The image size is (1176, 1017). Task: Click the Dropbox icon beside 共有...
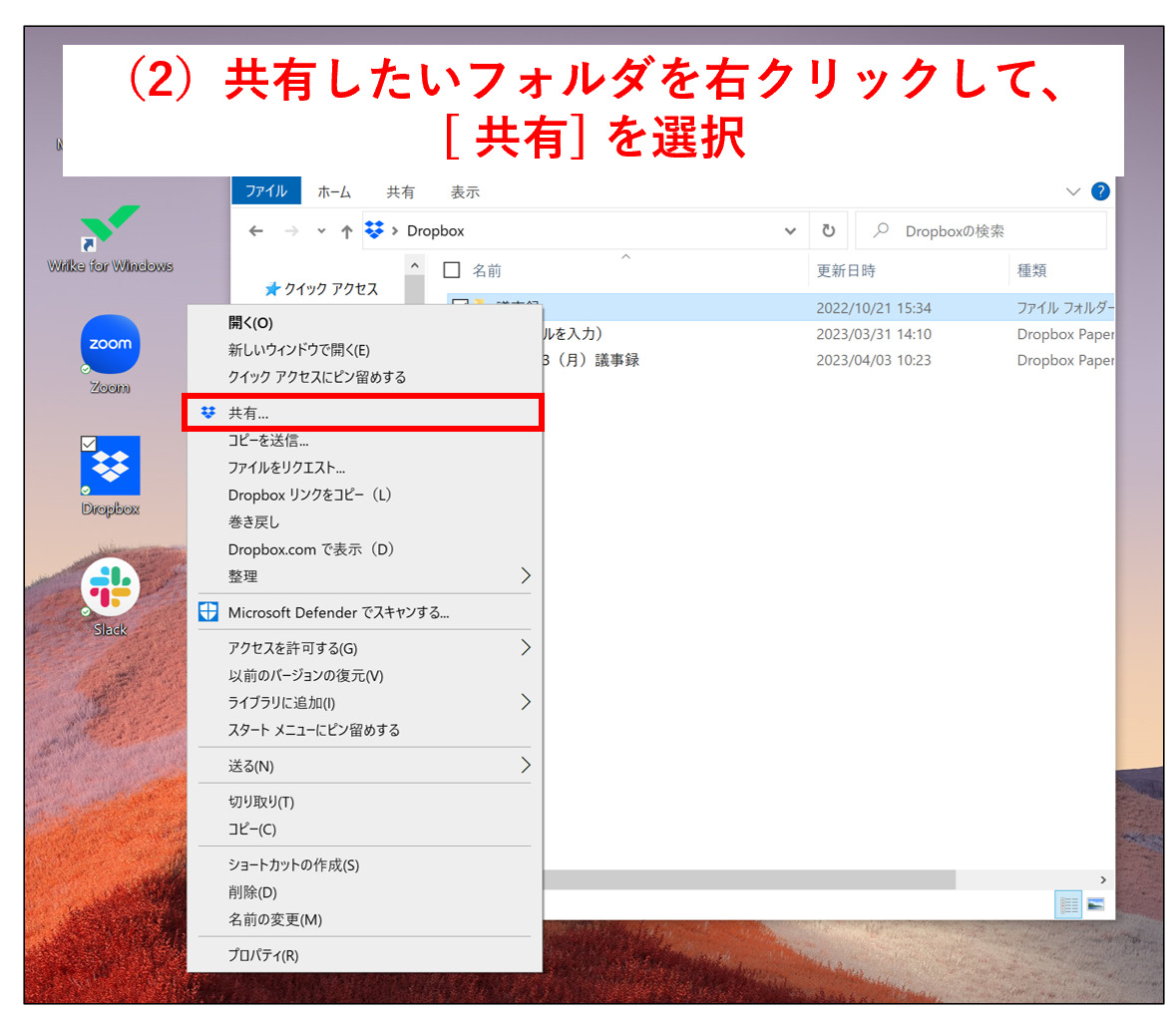tap(207, 412)
